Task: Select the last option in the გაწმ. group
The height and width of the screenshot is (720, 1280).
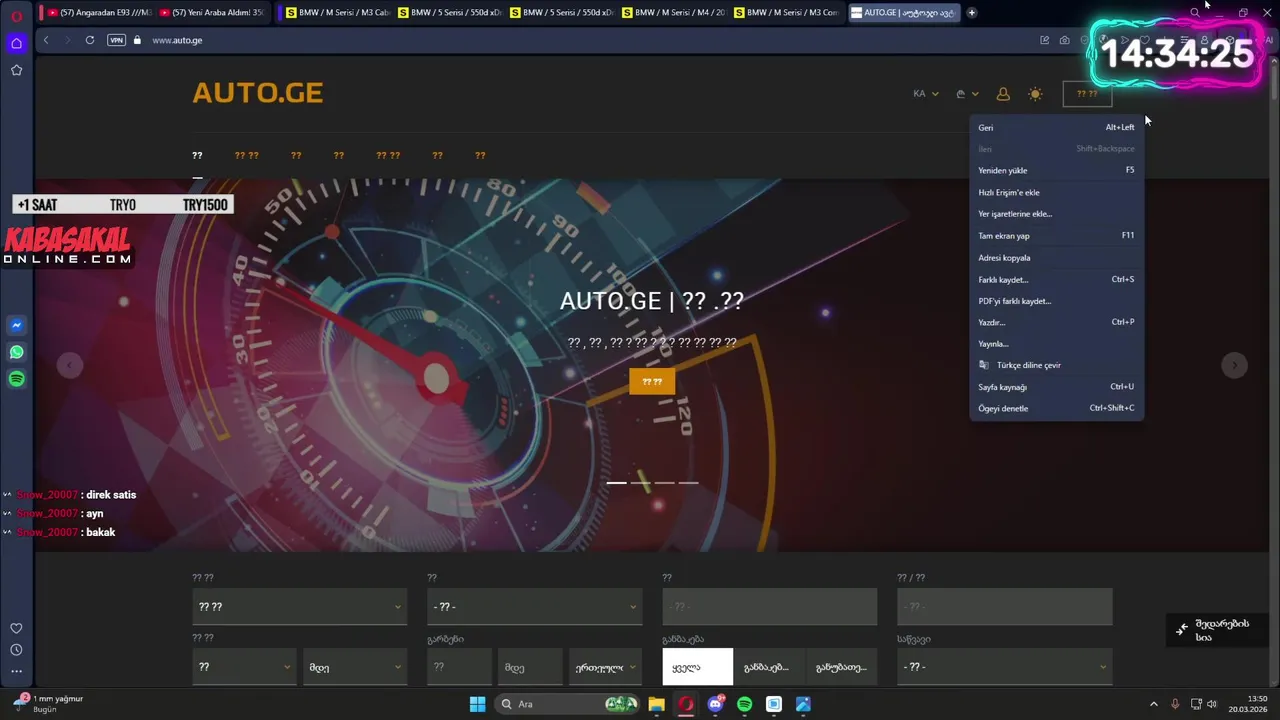Action: [841, 667]
